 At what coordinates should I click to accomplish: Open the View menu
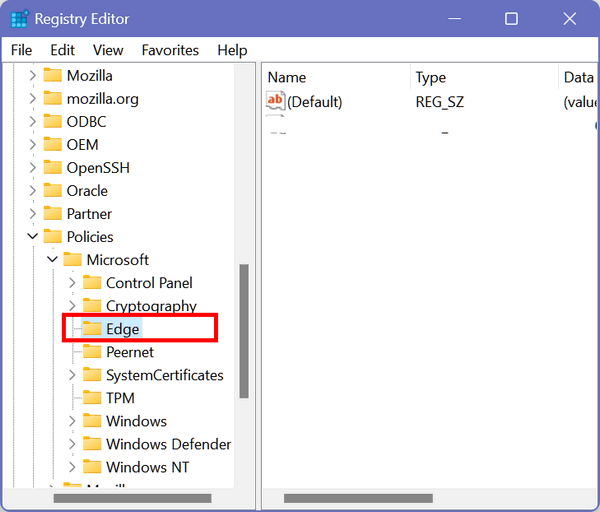click(108, 50)
